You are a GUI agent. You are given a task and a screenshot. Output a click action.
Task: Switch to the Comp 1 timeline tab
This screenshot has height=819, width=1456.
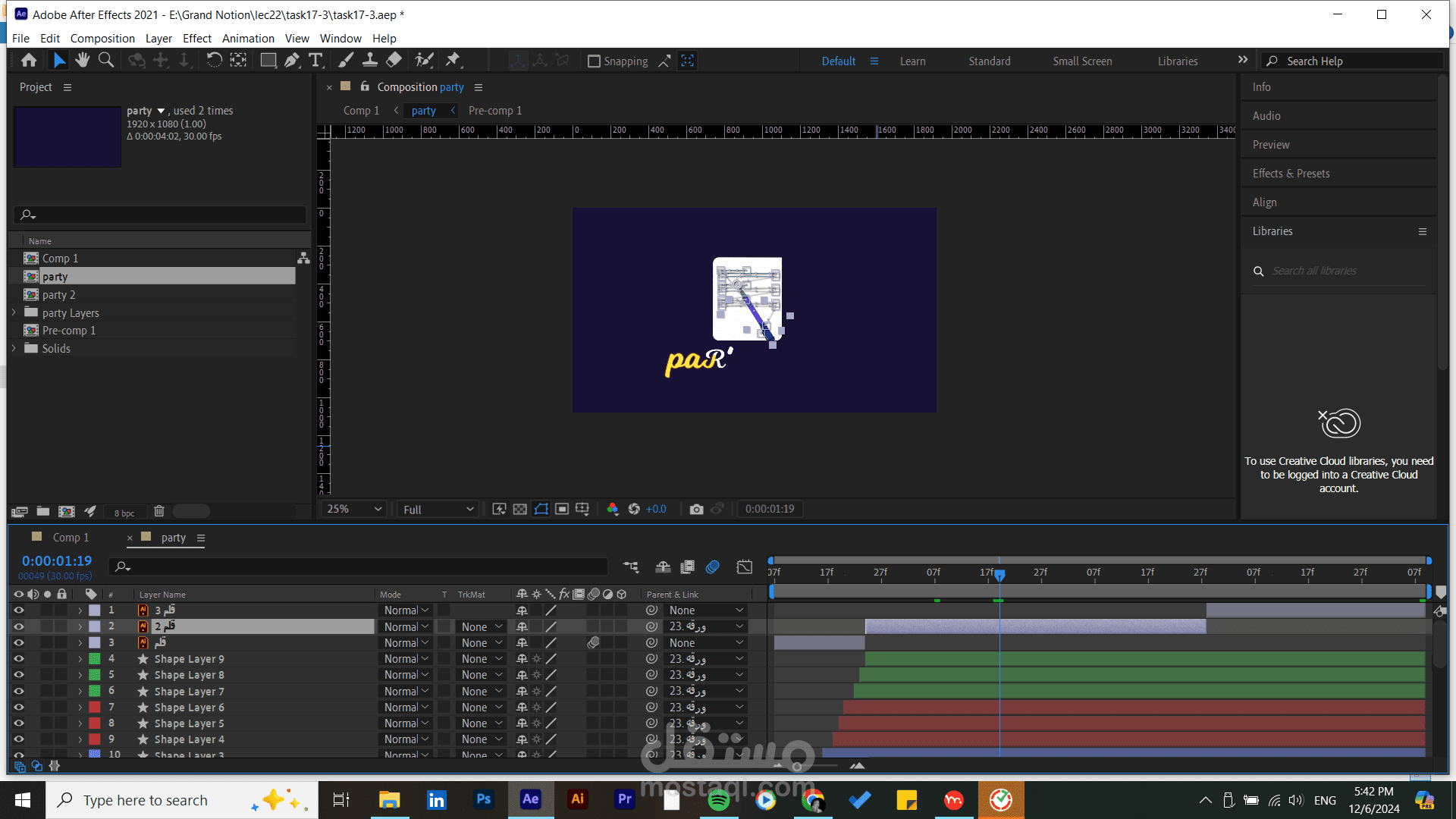[71, 538]
